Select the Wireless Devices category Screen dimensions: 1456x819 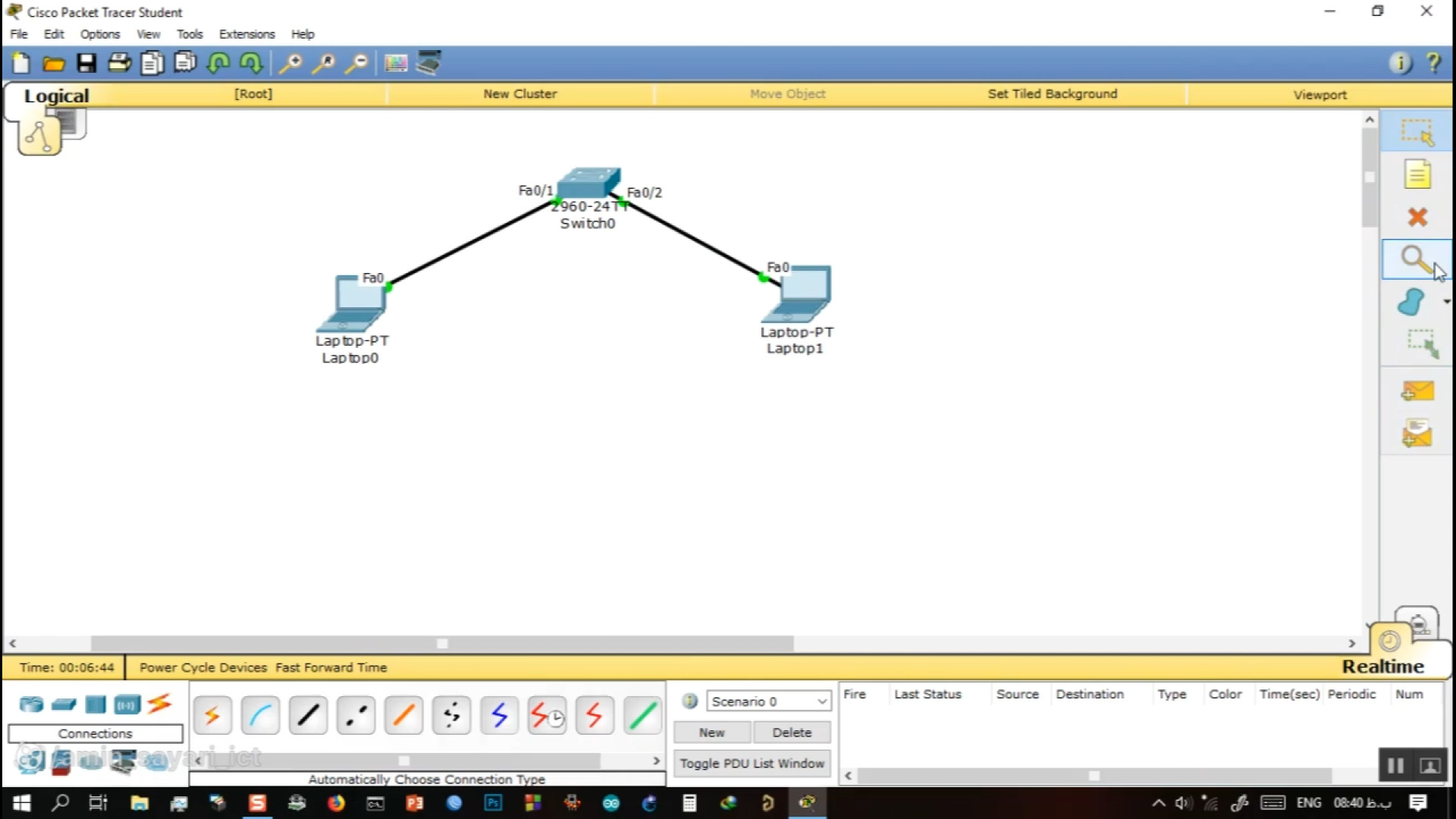point(127,704)
